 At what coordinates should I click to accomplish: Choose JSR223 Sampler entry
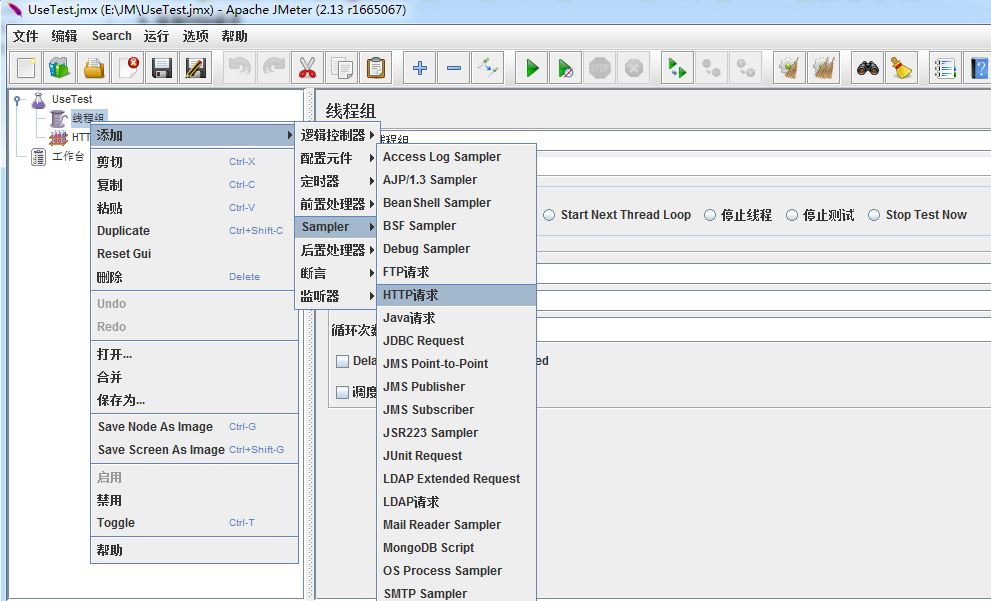(x=456, y=433)
